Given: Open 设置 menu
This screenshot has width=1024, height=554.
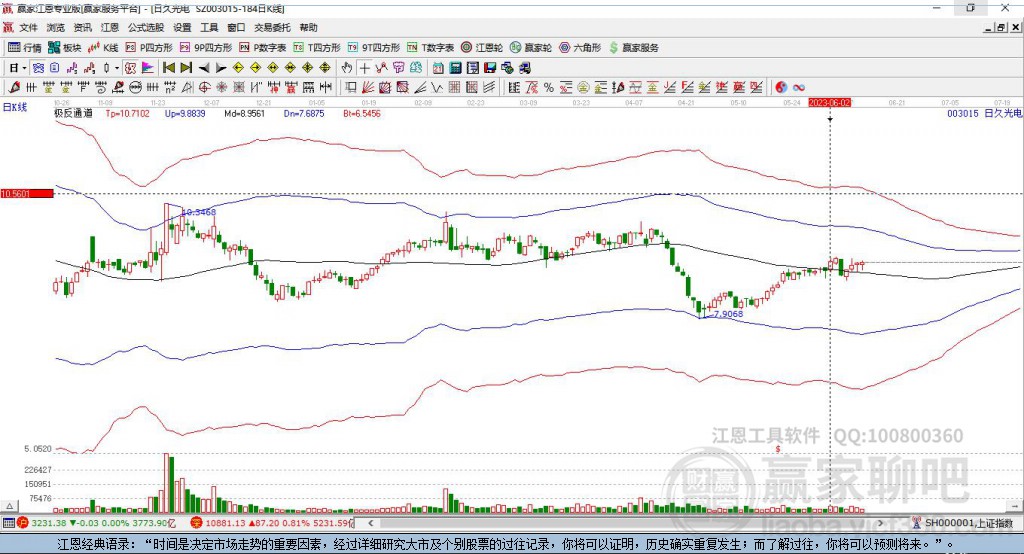Looking at the screenshot, I should (182, 27).
